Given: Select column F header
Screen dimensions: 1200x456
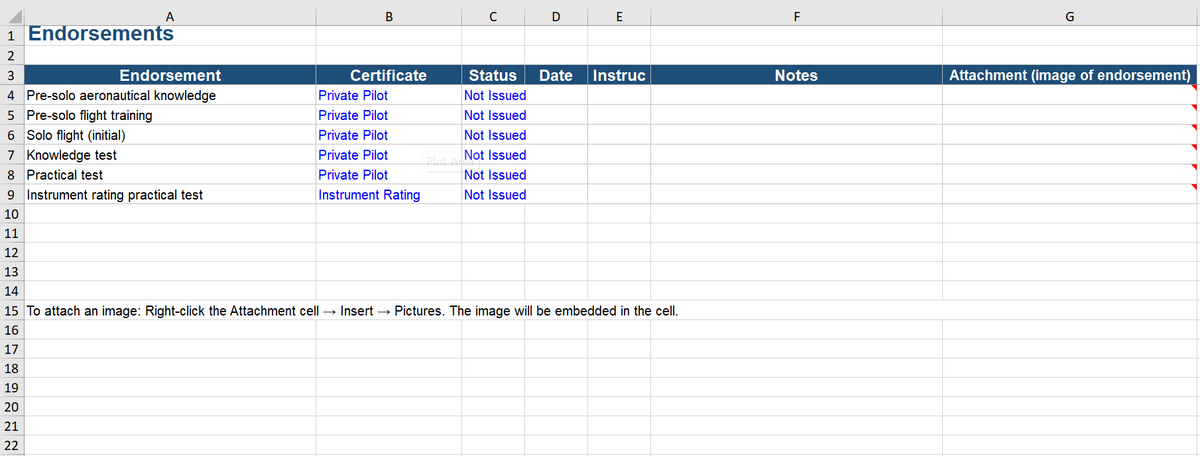Looking at the screenshot, I should click(x=796, y=15).
